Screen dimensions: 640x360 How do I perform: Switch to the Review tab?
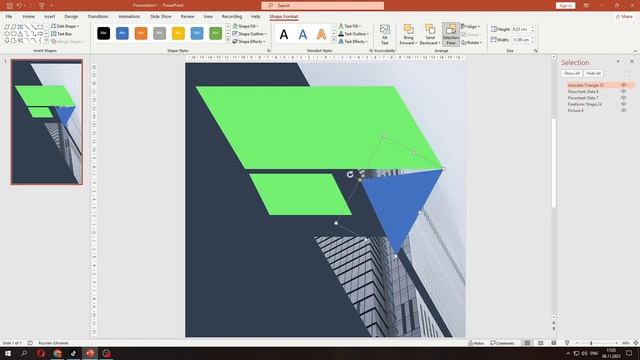click(187, 16)
